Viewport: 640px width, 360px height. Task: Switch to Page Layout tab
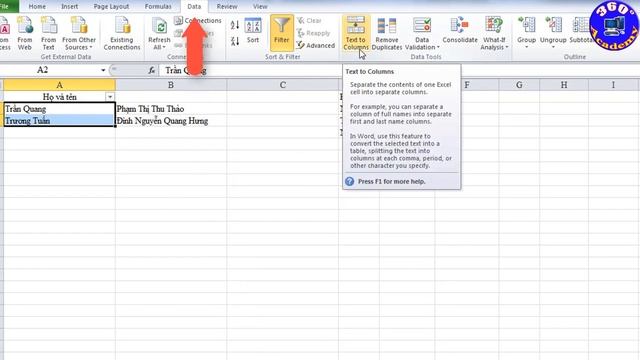111,7
